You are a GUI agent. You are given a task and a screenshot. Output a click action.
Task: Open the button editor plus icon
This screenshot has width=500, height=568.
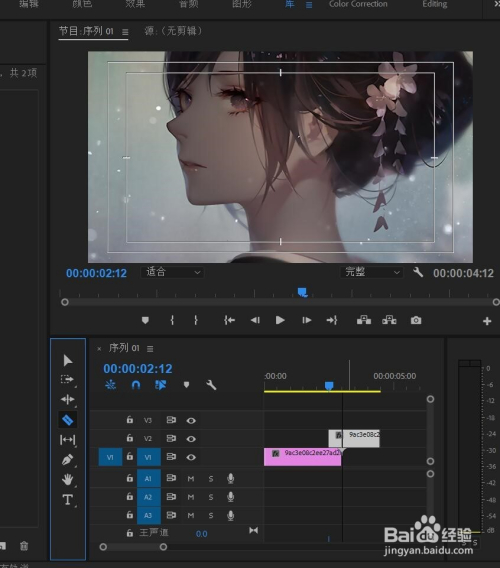(487, 321)
